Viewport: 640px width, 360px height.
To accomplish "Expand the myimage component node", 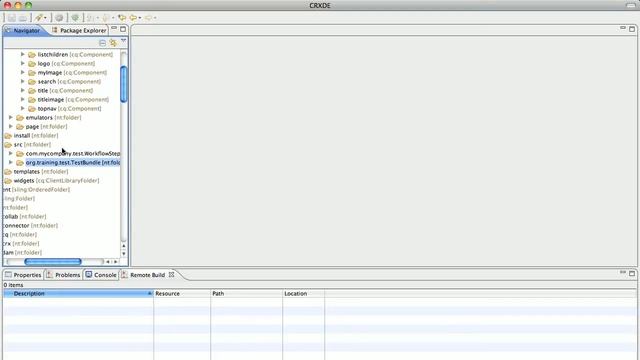I will 23,72.
